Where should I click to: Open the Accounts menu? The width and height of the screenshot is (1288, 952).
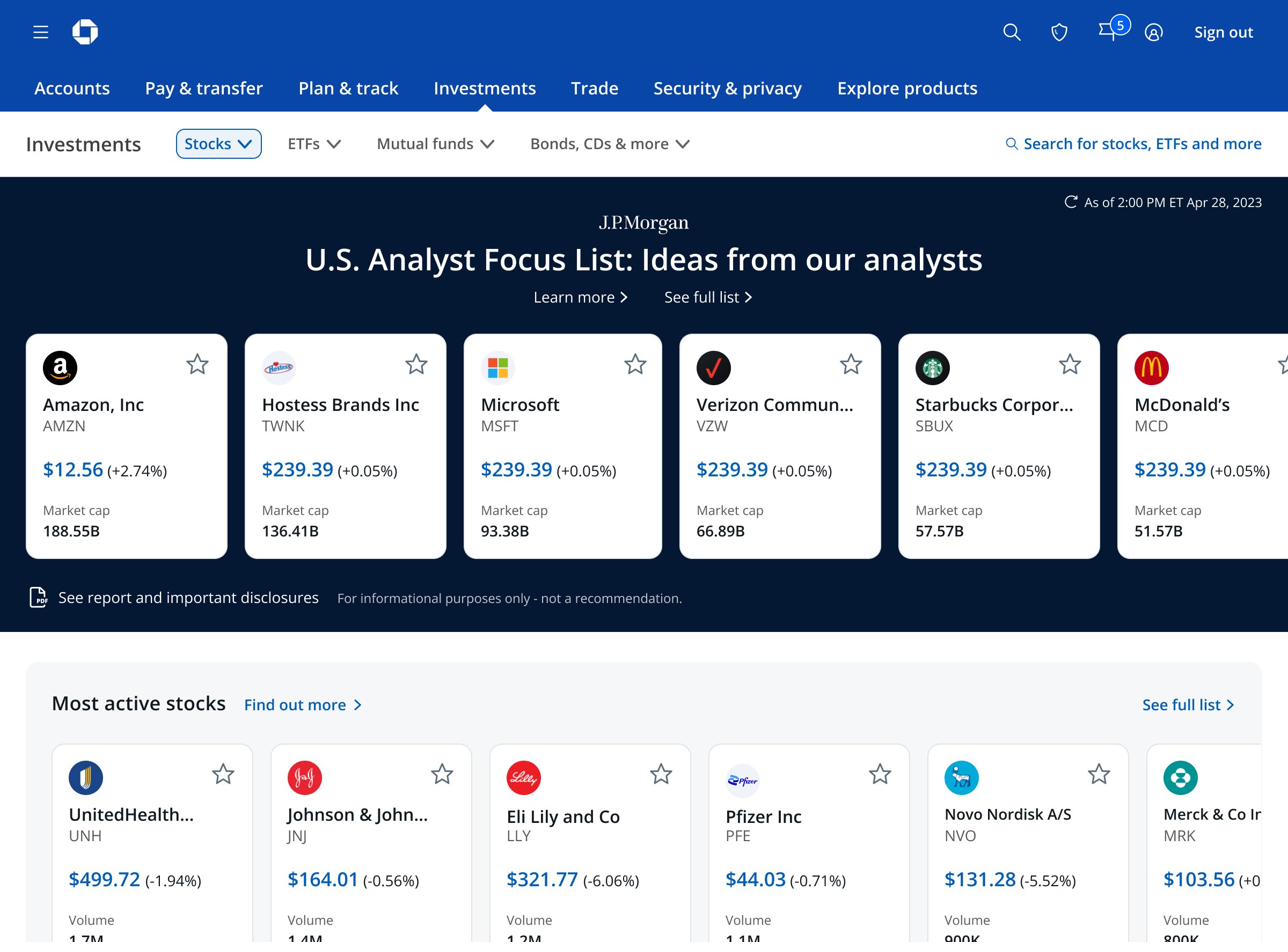click(x=72, y=88)
